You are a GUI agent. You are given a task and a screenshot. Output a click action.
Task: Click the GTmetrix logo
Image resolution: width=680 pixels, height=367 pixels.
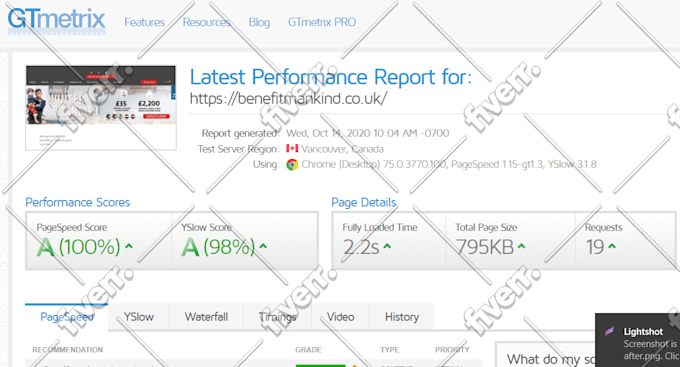[56, 20]
